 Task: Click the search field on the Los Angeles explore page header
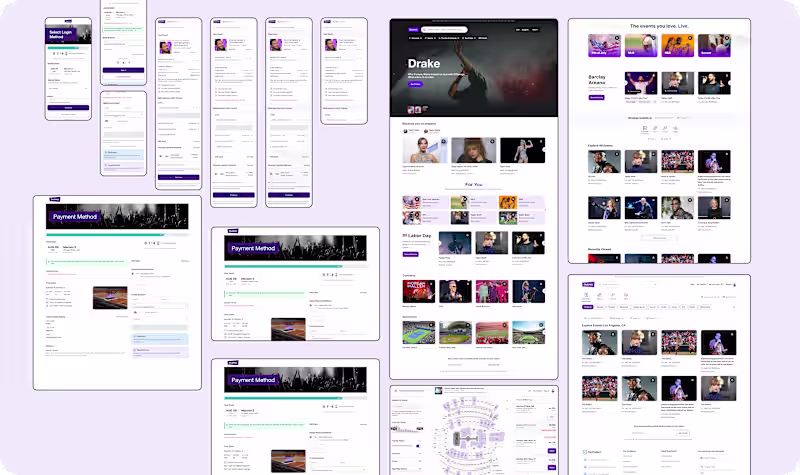(627, 284)
